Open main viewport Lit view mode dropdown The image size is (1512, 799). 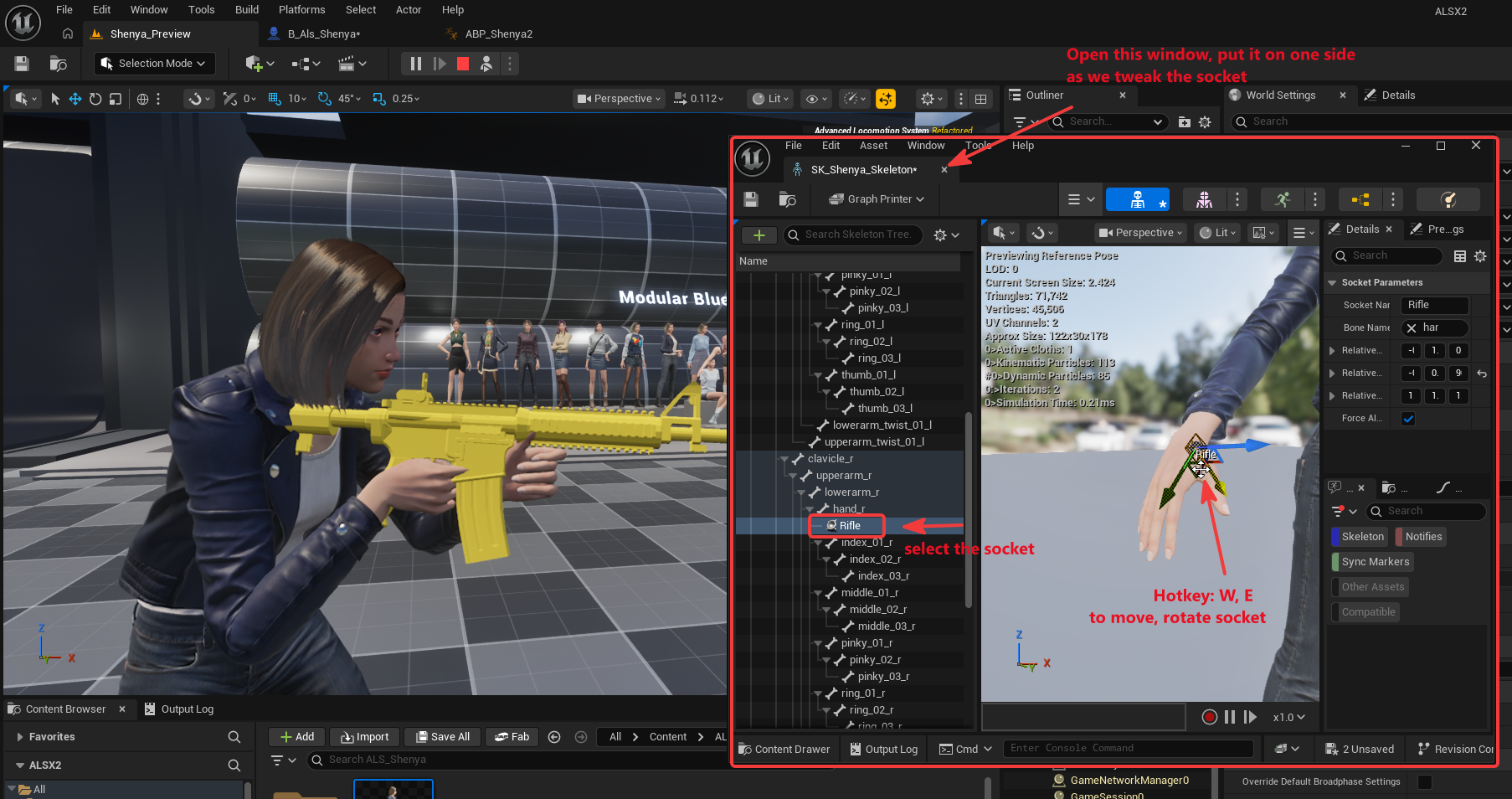pyautogui.click(x=771, y=99)
